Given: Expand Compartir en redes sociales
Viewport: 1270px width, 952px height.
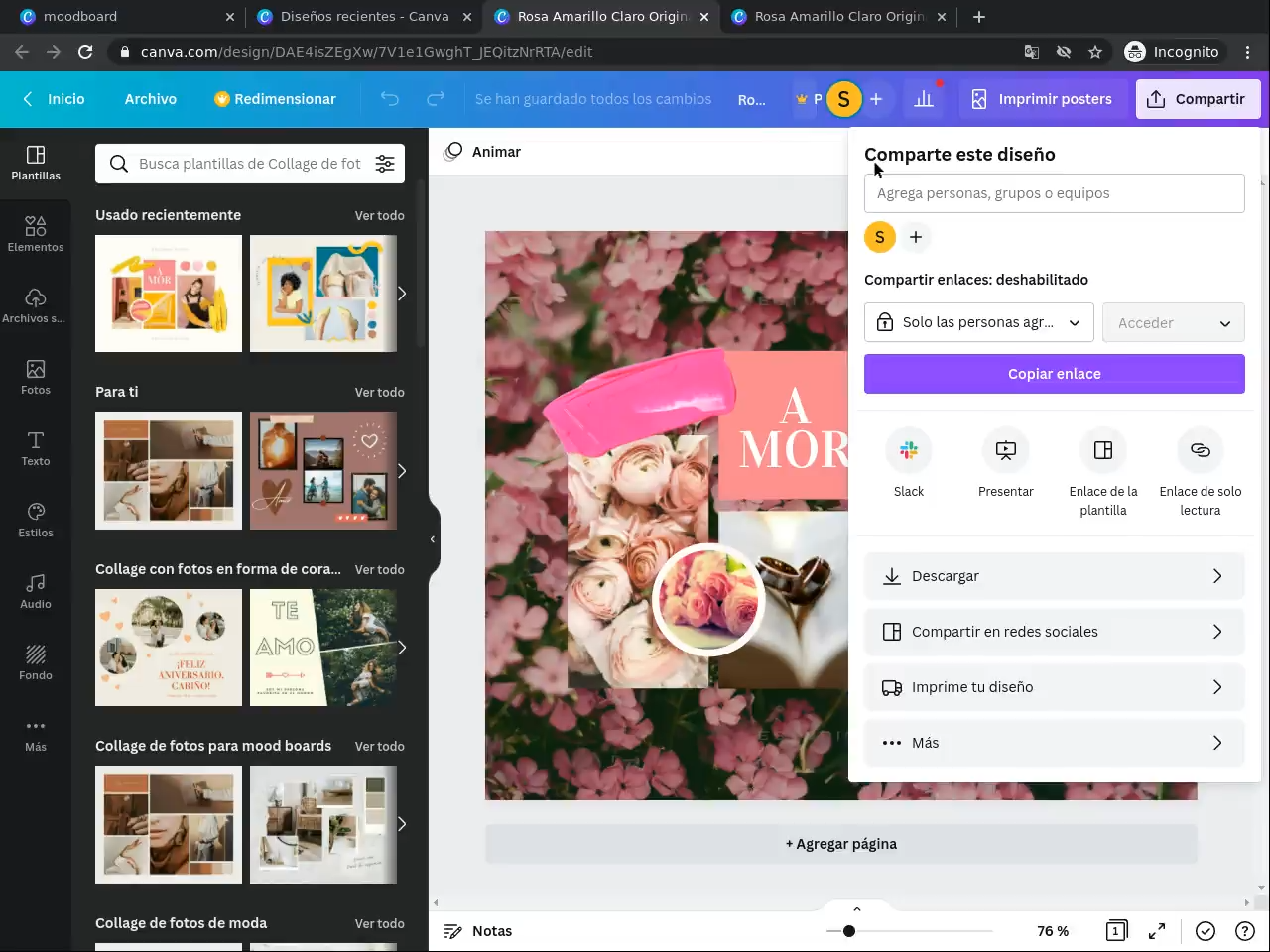Looking at the screenshot, I should pyautogui.click(x=1055, y=632).
